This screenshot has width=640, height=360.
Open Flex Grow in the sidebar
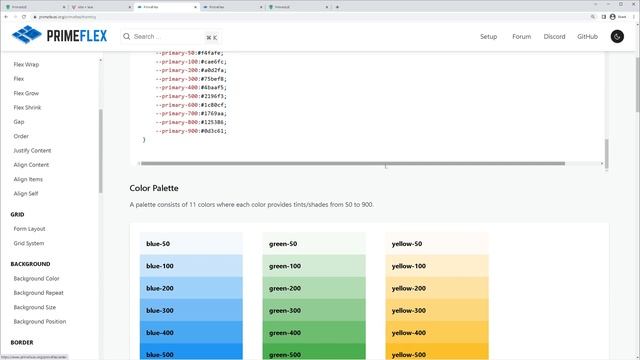[26, 93]
